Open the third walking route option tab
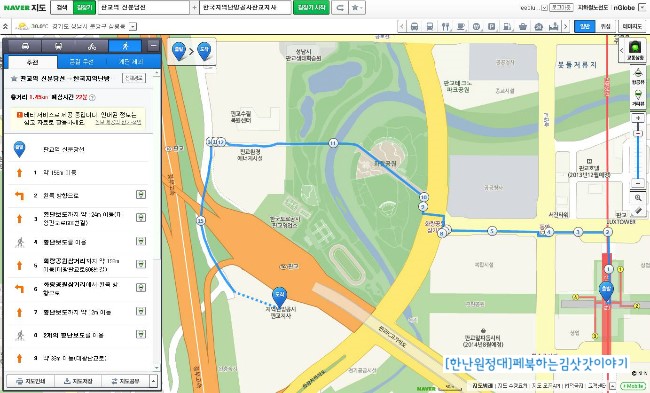This screenshot has height=393, width=650. 131,62
